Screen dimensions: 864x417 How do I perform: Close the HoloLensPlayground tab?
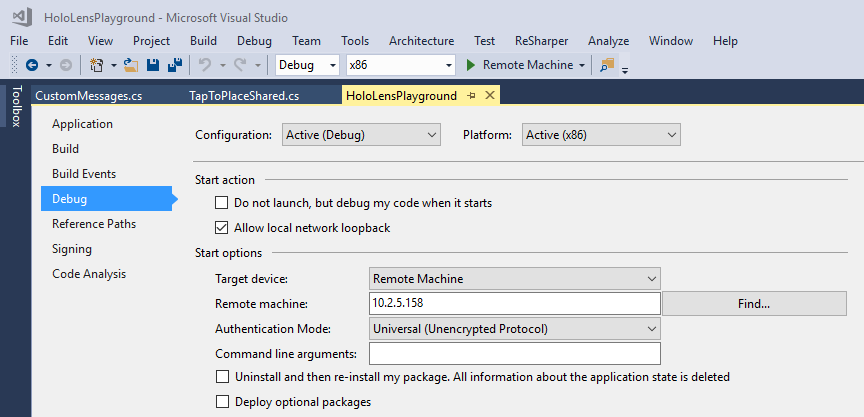tap(489, 96)
